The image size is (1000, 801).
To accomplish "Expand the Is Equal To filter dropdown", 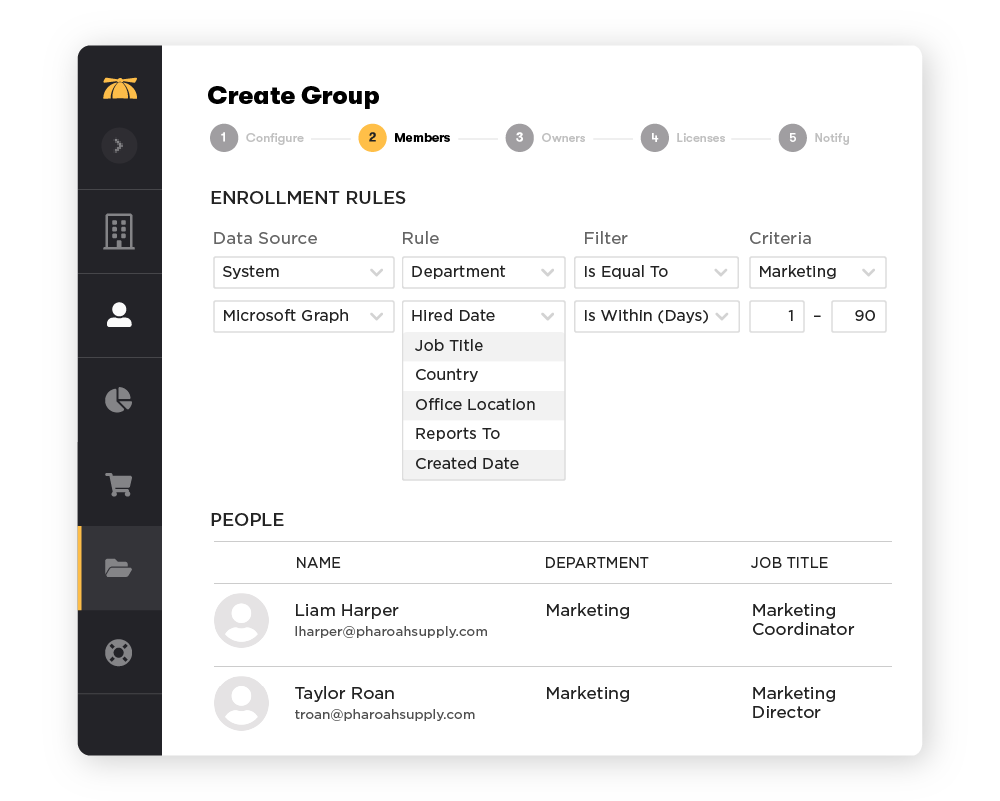I will click(x=656, y=272).
